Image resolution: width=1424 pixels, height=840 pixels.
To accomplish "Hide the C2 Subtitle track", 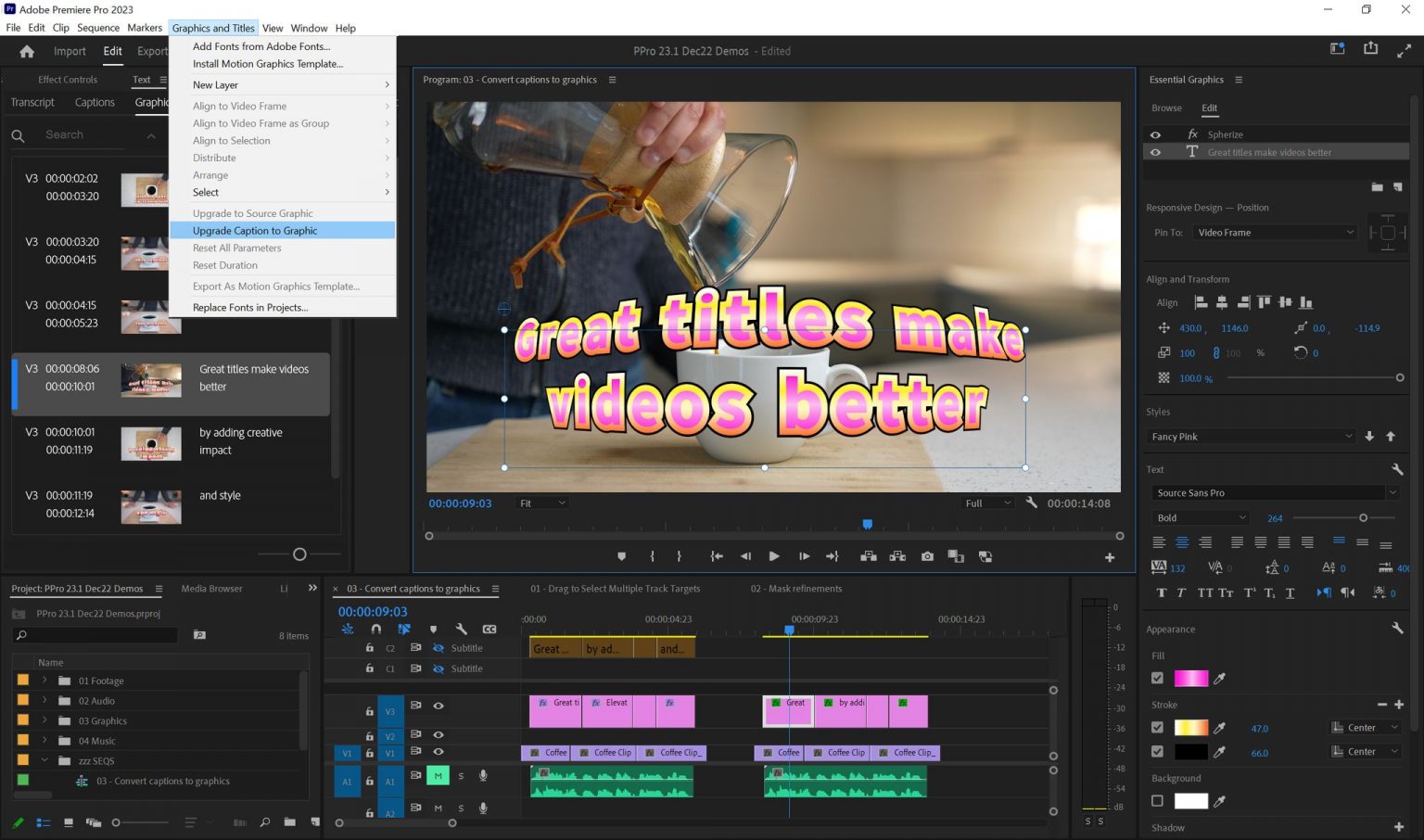I will pyautogui.click(x=438, y=647).
